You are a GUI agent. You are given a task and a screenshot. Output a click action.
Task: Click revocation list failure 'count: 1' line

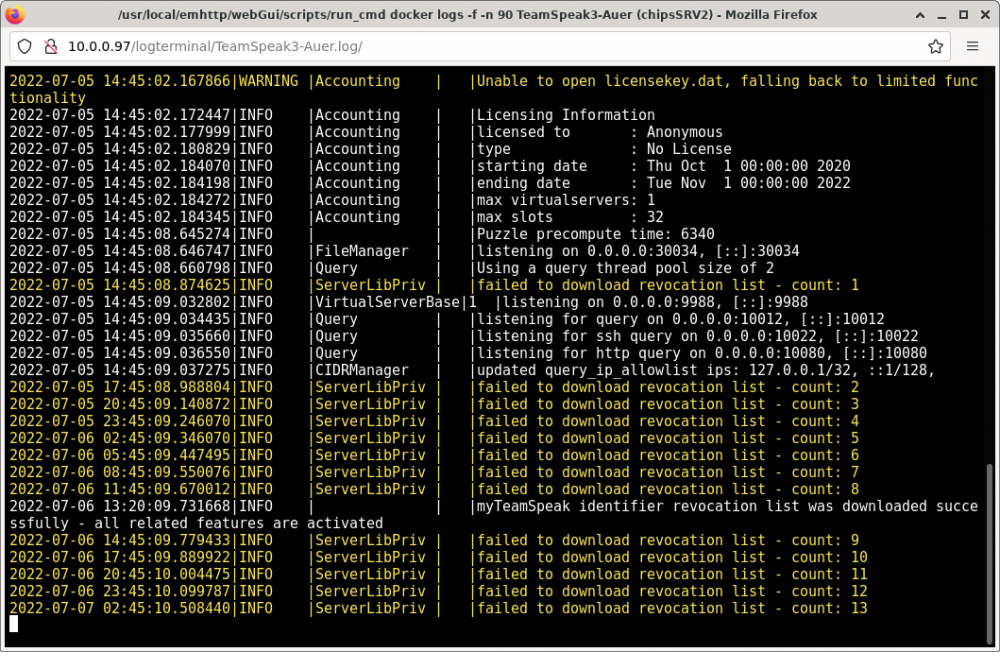coord(434,285)
